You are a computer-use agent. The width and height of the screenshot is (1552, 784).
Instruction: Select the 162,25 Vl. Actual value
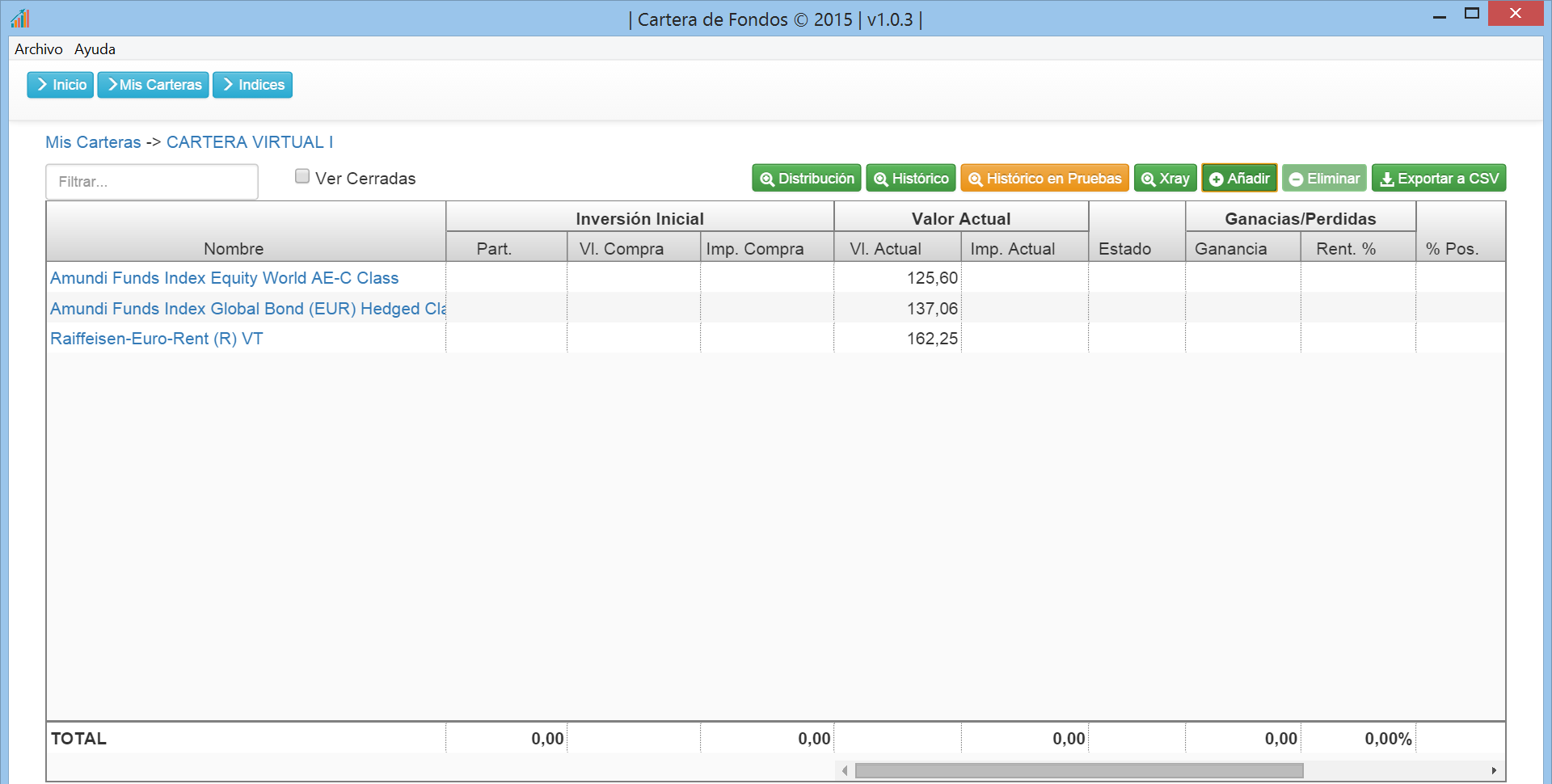(932, 339)
